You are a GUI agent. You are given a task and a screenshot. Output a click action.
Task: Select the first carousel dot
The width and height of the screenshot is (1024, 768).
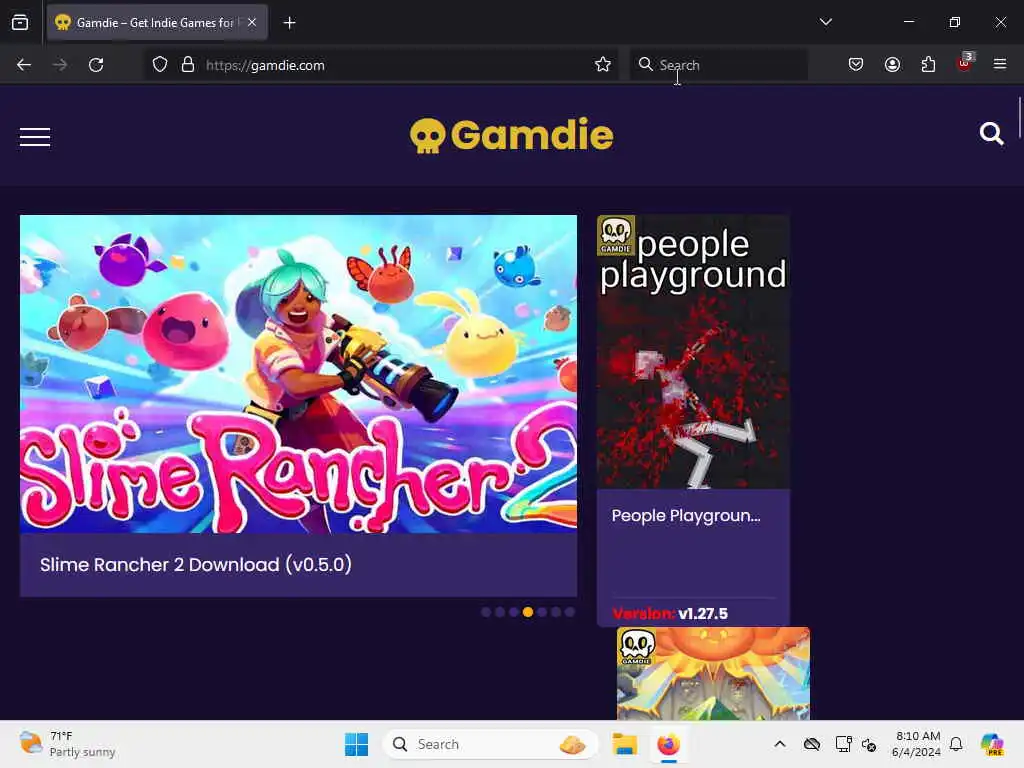(x=486, y=612)
